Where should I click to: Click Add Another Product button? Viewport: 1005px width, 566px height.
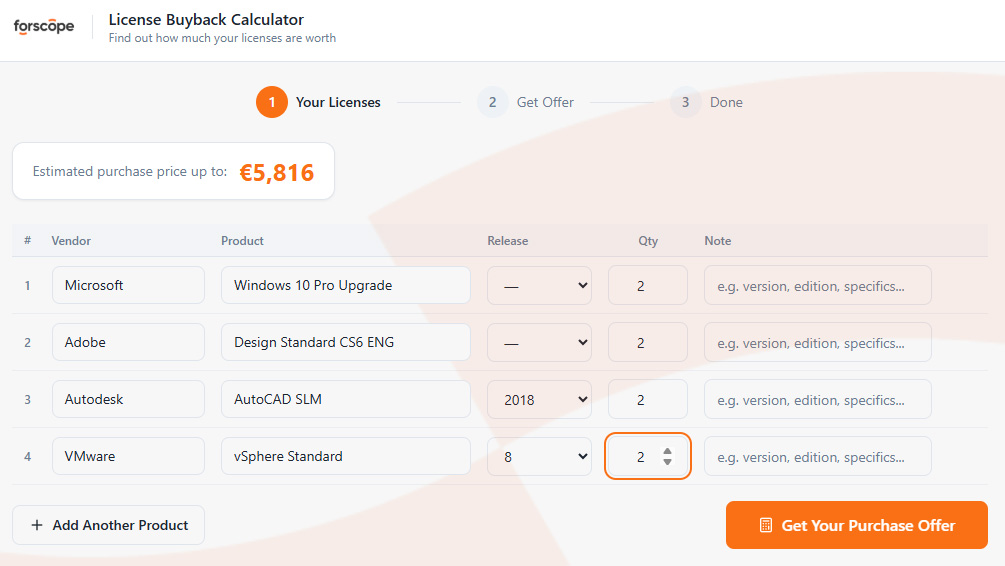108,525
